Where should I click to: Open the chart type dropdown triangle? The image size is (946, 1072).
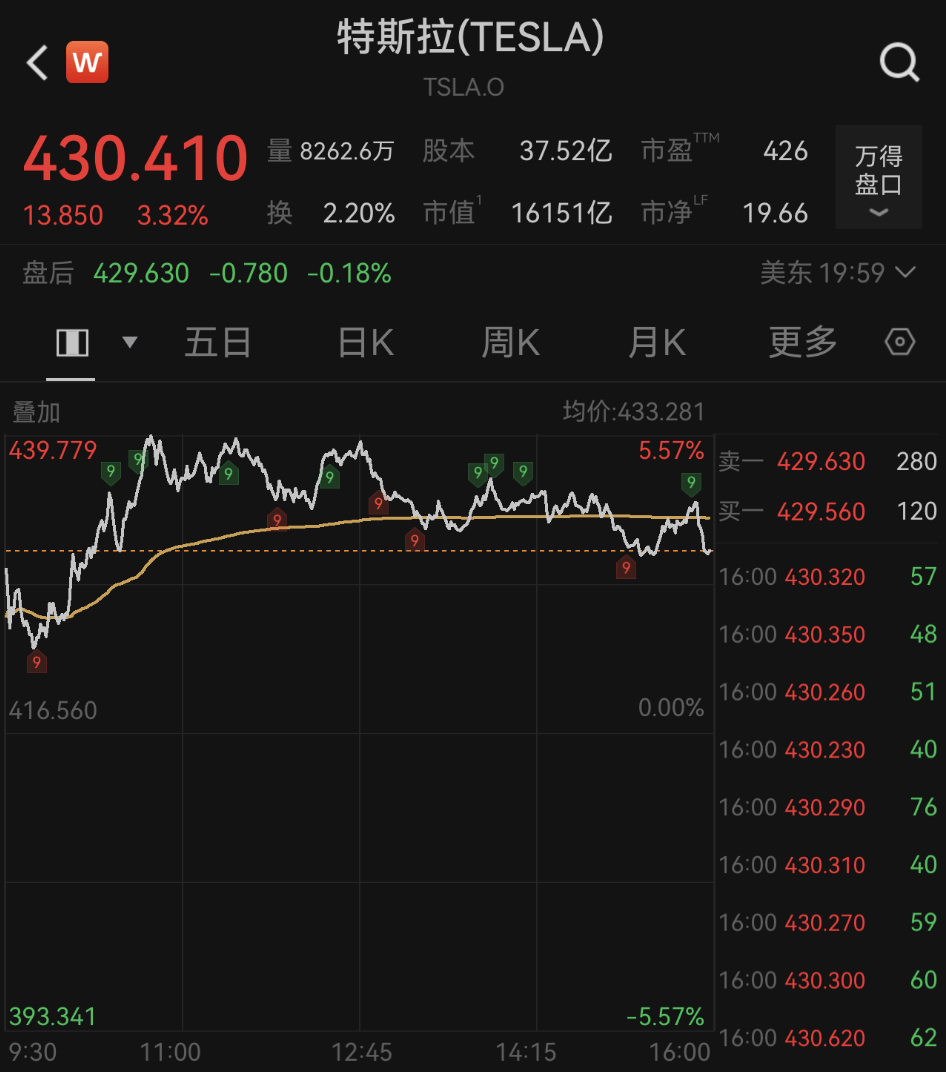click(x=129, y=341)
